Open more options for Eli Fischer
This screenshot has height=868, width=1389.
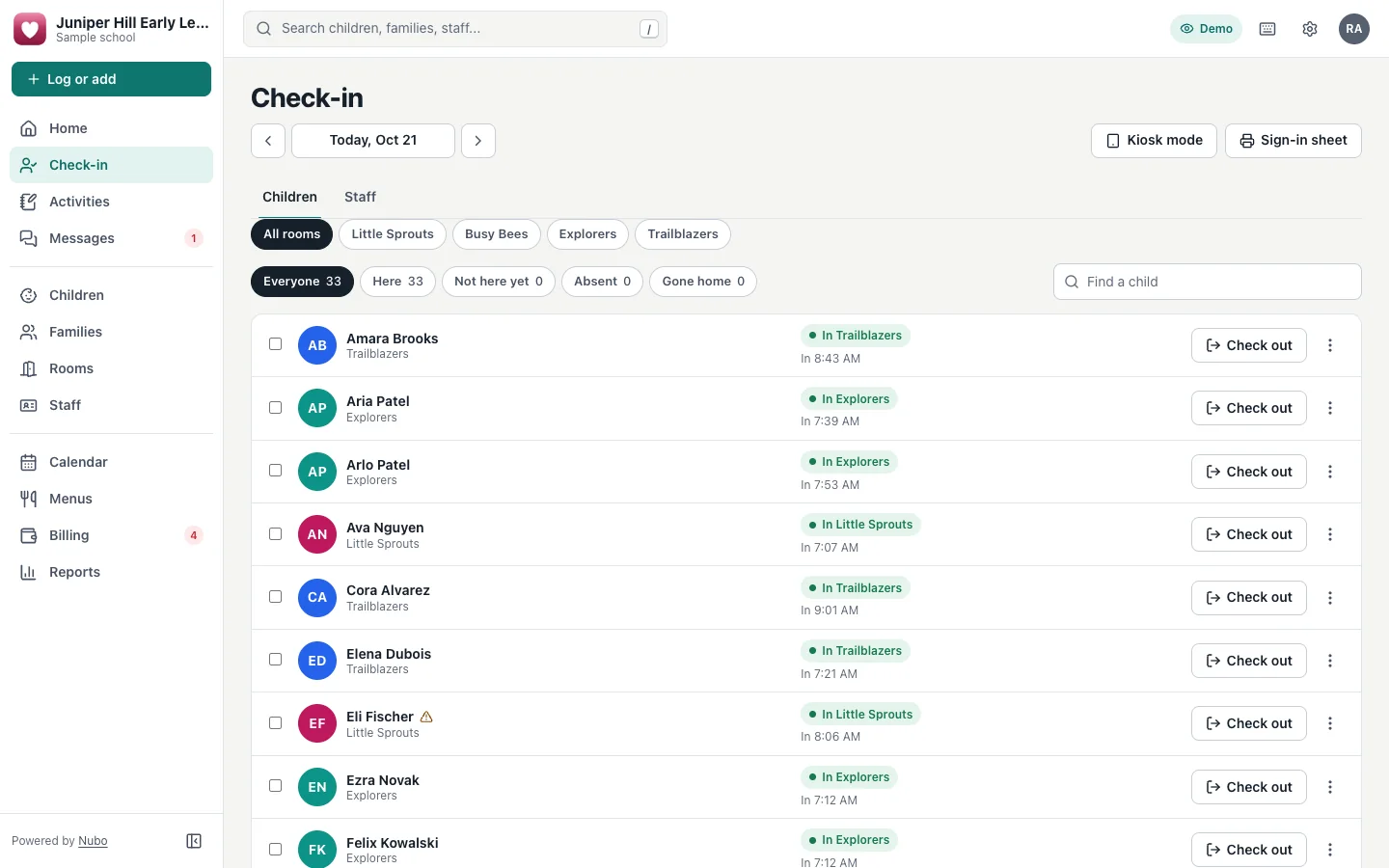(1330, 723)
